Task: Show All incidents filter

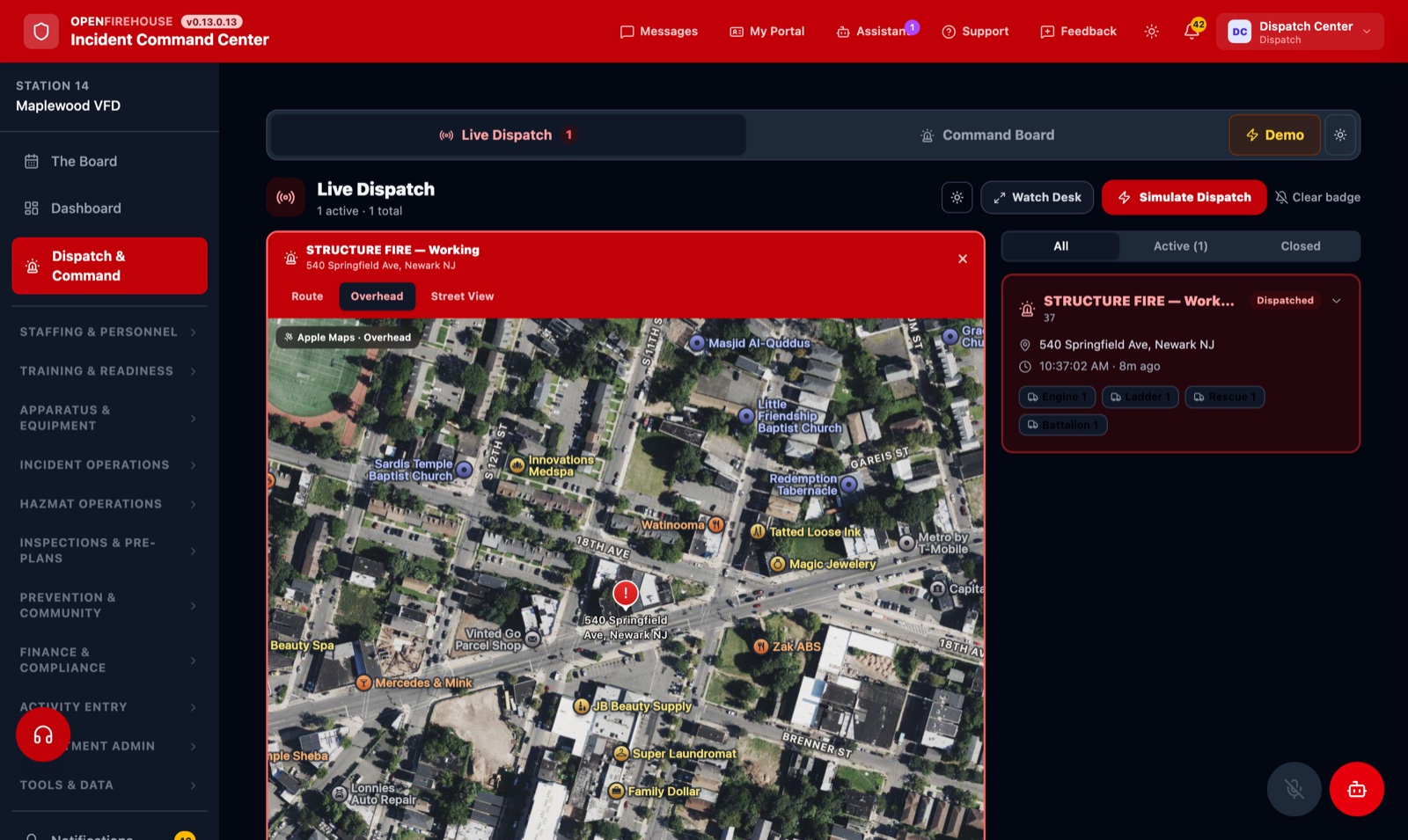Action: pyautogui.click(x=1061, y=246)
